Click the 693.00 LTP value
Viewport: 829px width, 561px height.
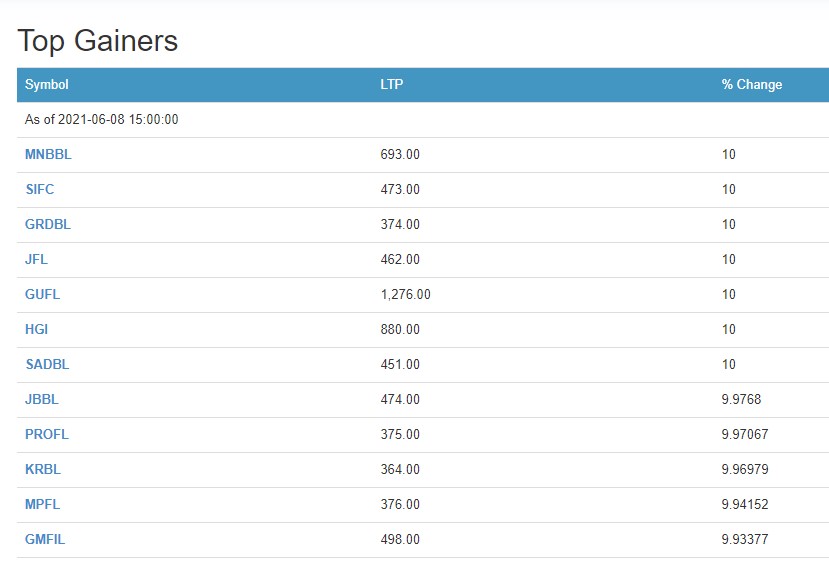pyautogui.click(x=400, y=155)
